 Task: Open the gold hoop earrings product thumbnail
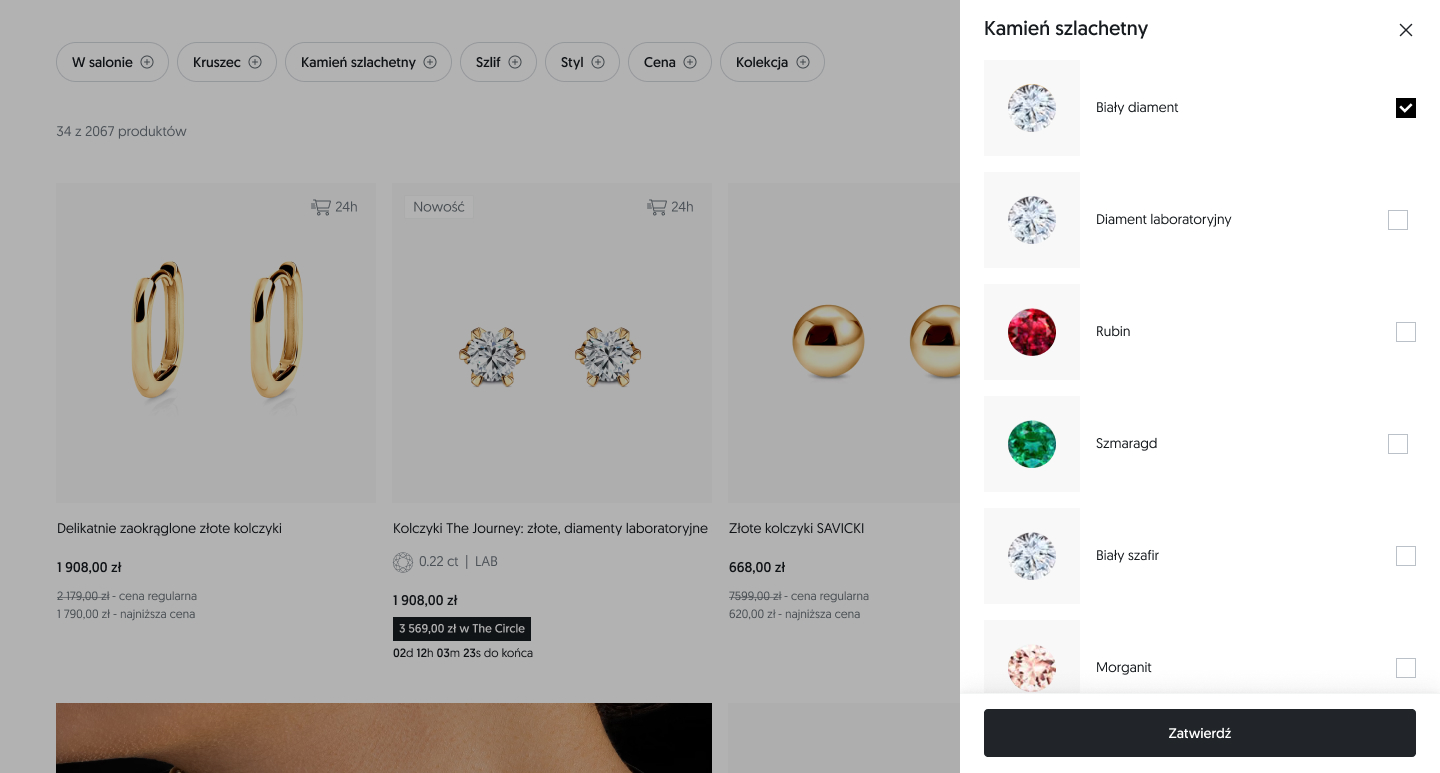216,342
